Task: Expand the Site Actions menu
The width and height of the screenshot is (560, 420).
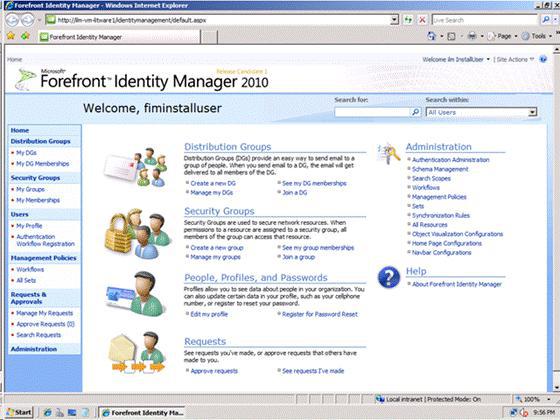Action: [515, 59]
